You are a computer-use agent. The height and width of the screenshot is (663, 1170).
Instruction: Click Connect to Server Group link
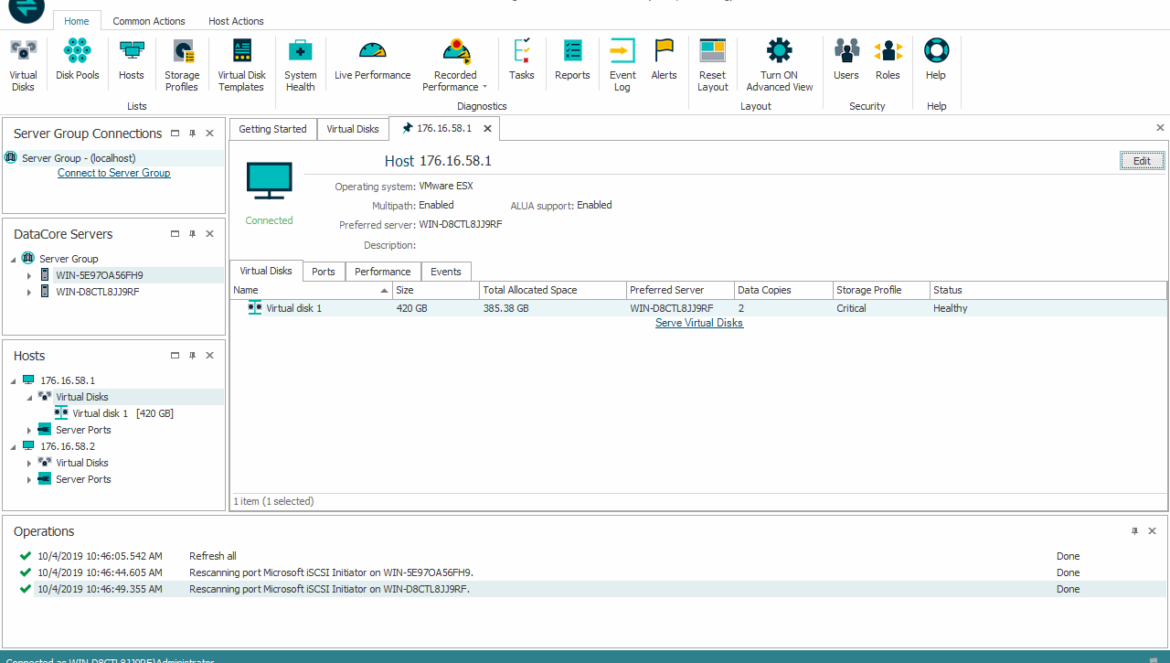coord(114,173)
